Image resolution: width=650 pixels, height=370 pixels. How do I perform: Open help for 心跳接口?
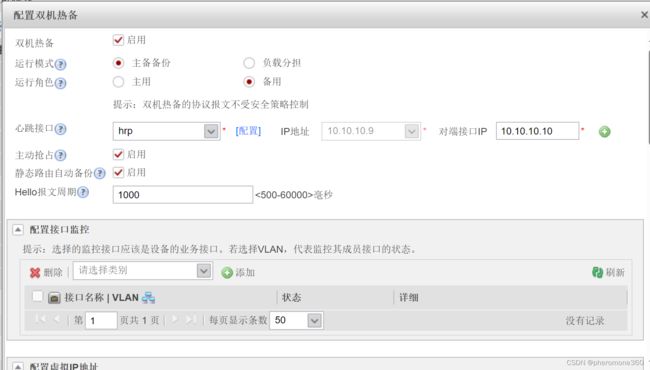61,129
